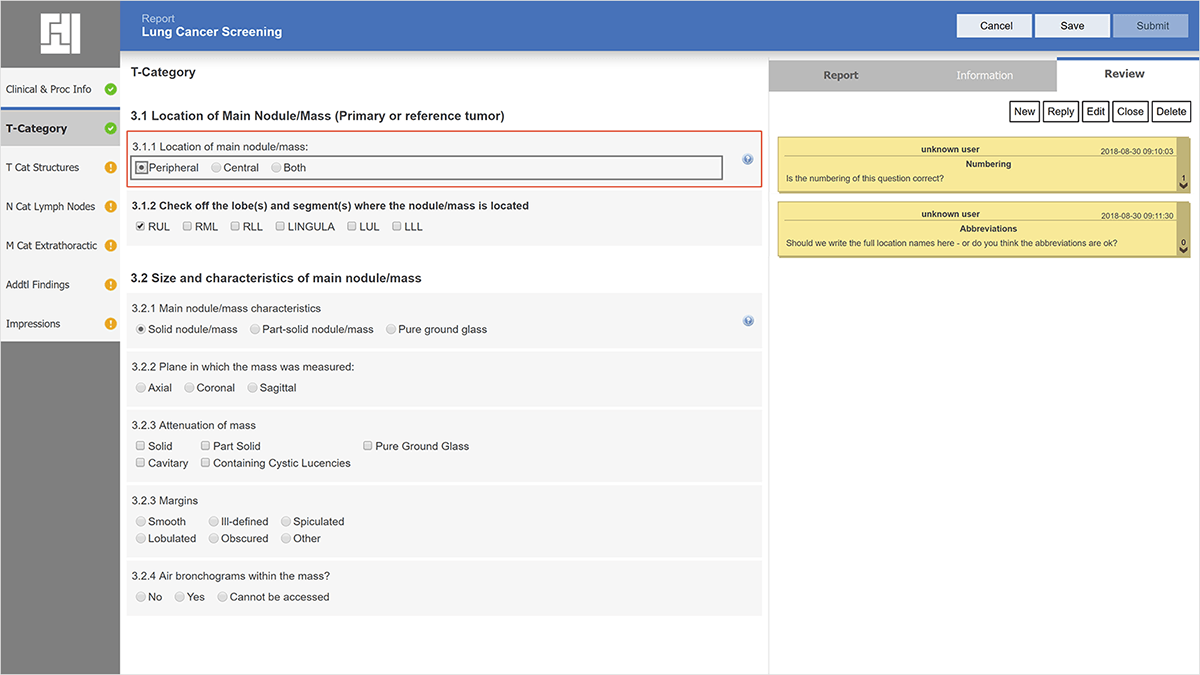Create a New review note
The width and height of the screenshot is (1200, 675).
click(1025, 111)
